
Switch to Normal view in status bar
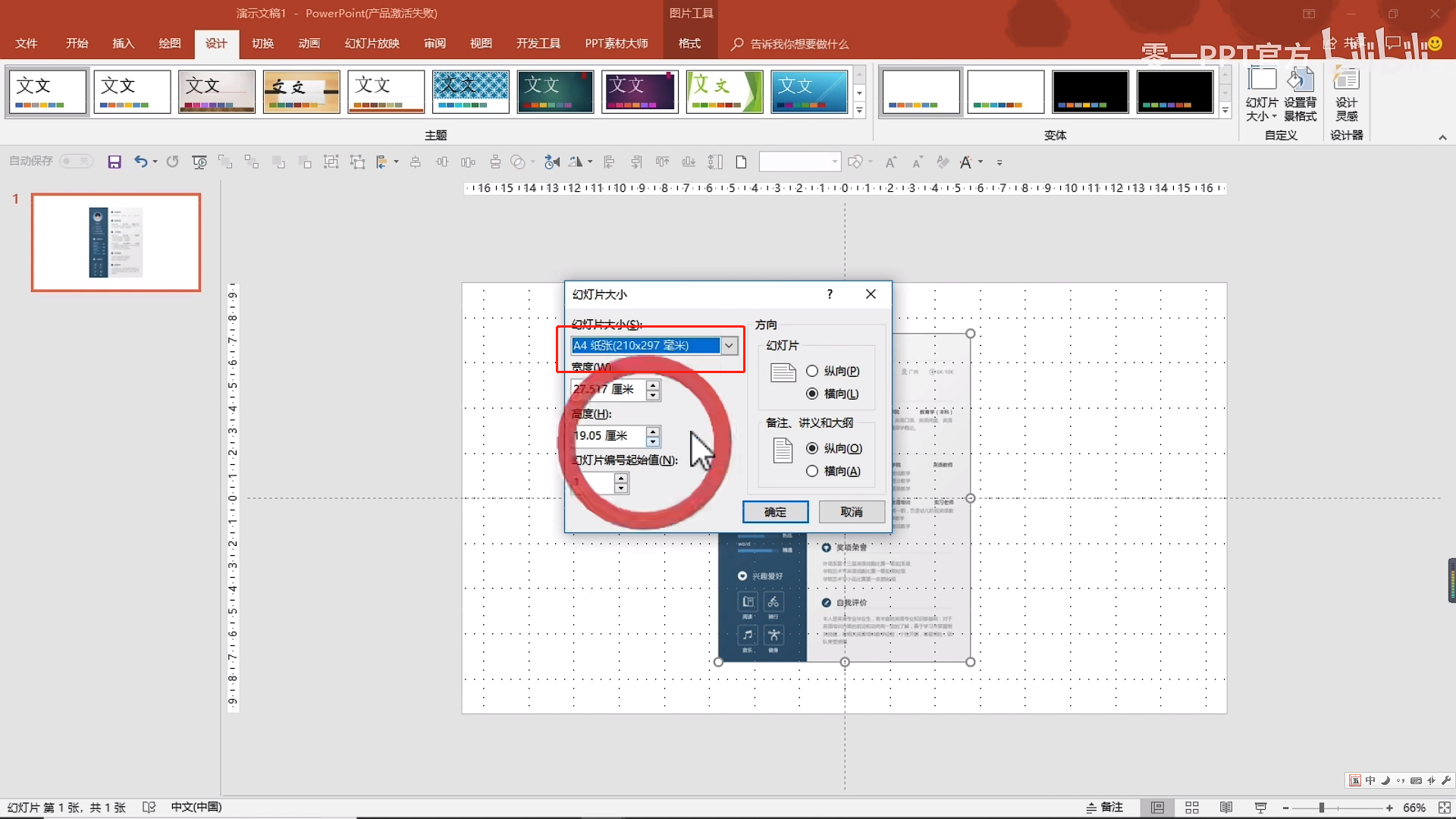(x=1157, y=808)
